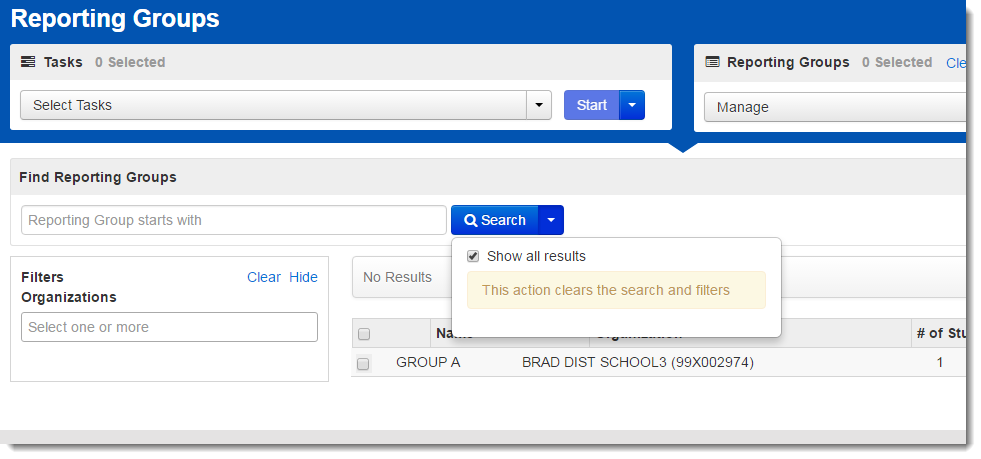Open the Search button dropdown arrow
The height and width of the screenshot is (459, 981).
point(551,220)
